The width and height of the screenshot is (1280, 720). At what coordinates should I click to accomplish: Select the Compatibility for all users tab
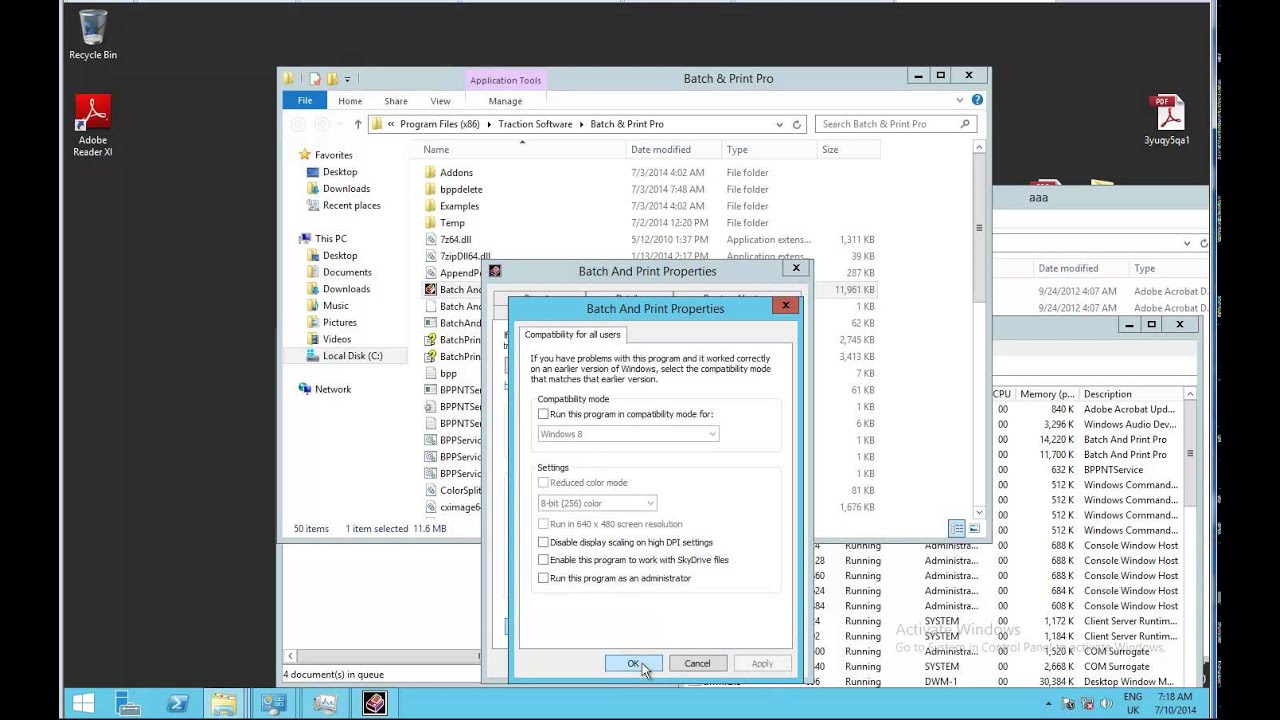pos(573,334)
